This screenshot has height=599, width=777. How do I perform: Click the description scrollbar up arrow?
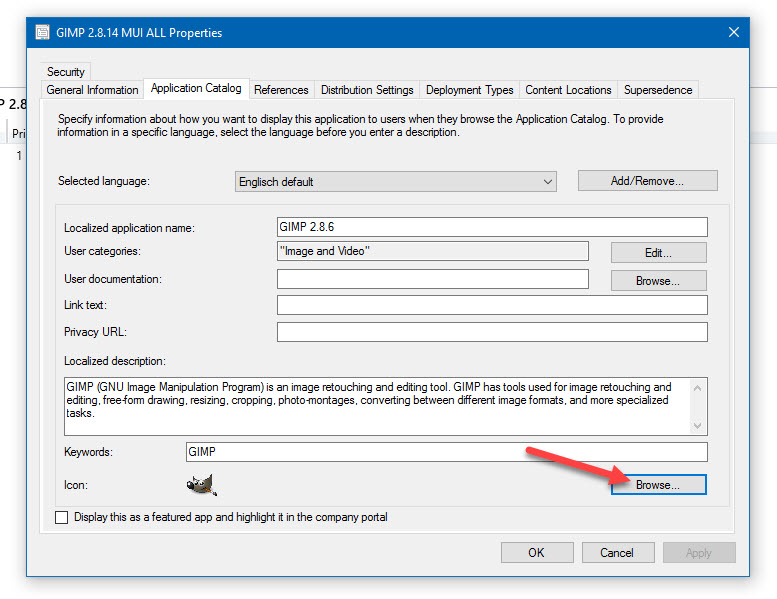coord(698,388)
